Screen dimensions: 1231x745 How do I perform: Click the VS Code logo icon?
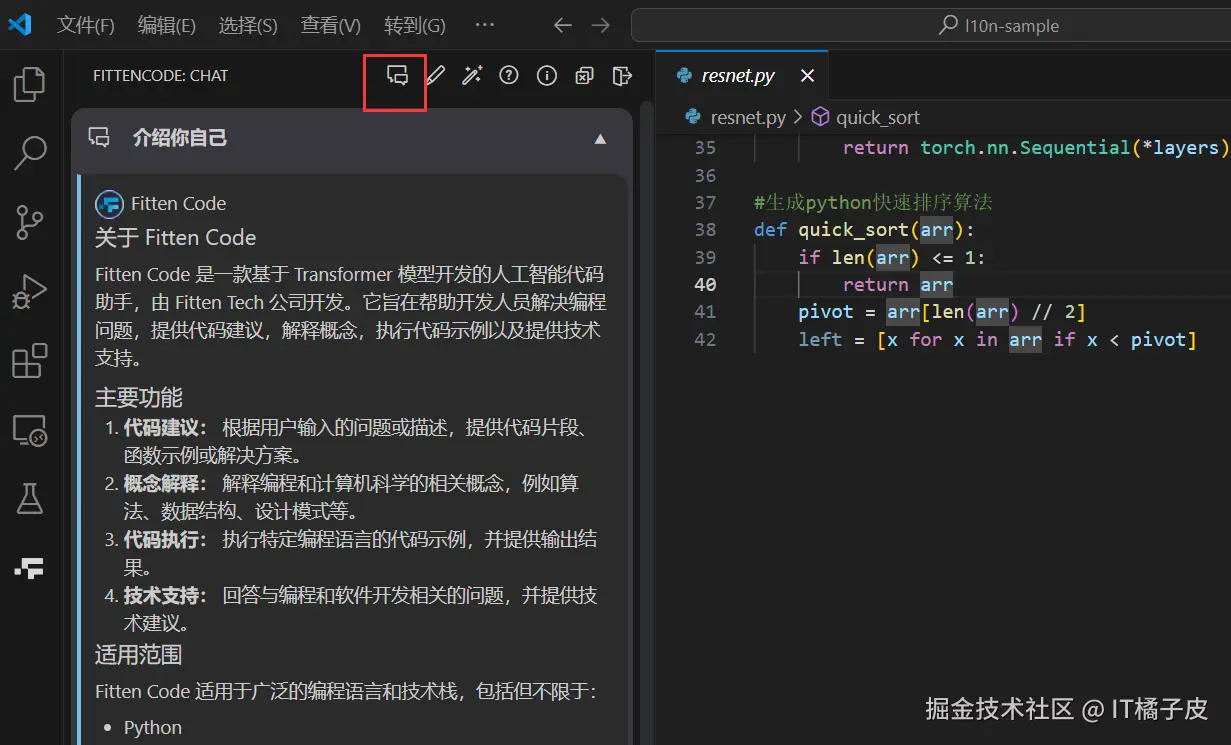[20, 25]
